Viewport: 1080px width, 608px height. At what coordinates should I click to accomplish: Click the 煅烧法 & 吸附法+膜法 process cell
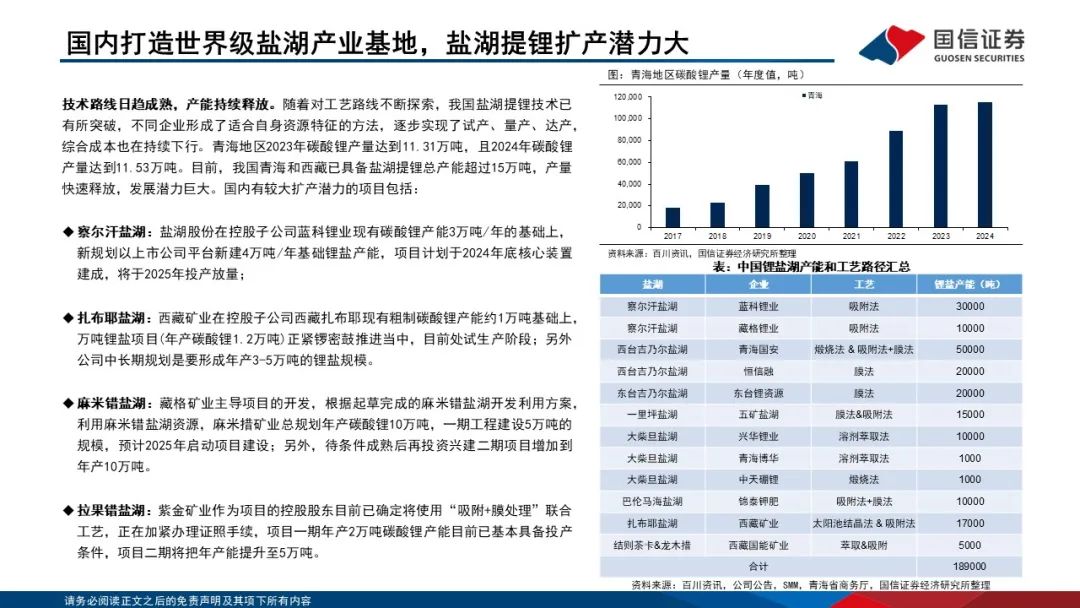[864, 350]
